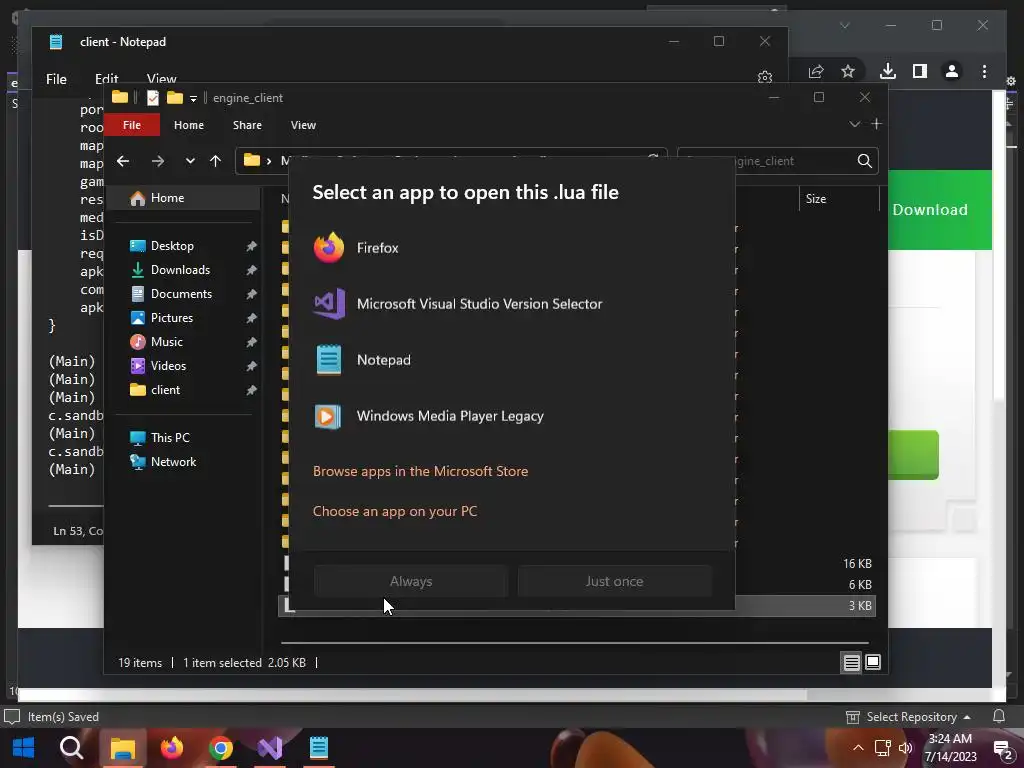
Task: Open the Action Center notifications icon
Action: [1003, 748]
